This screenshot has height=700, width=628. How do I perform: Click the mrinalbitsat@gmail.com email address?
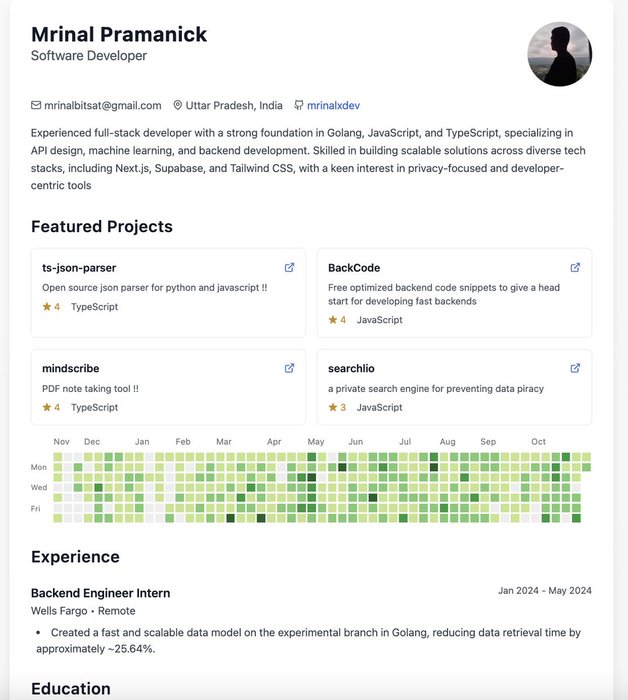click(103, 106)
